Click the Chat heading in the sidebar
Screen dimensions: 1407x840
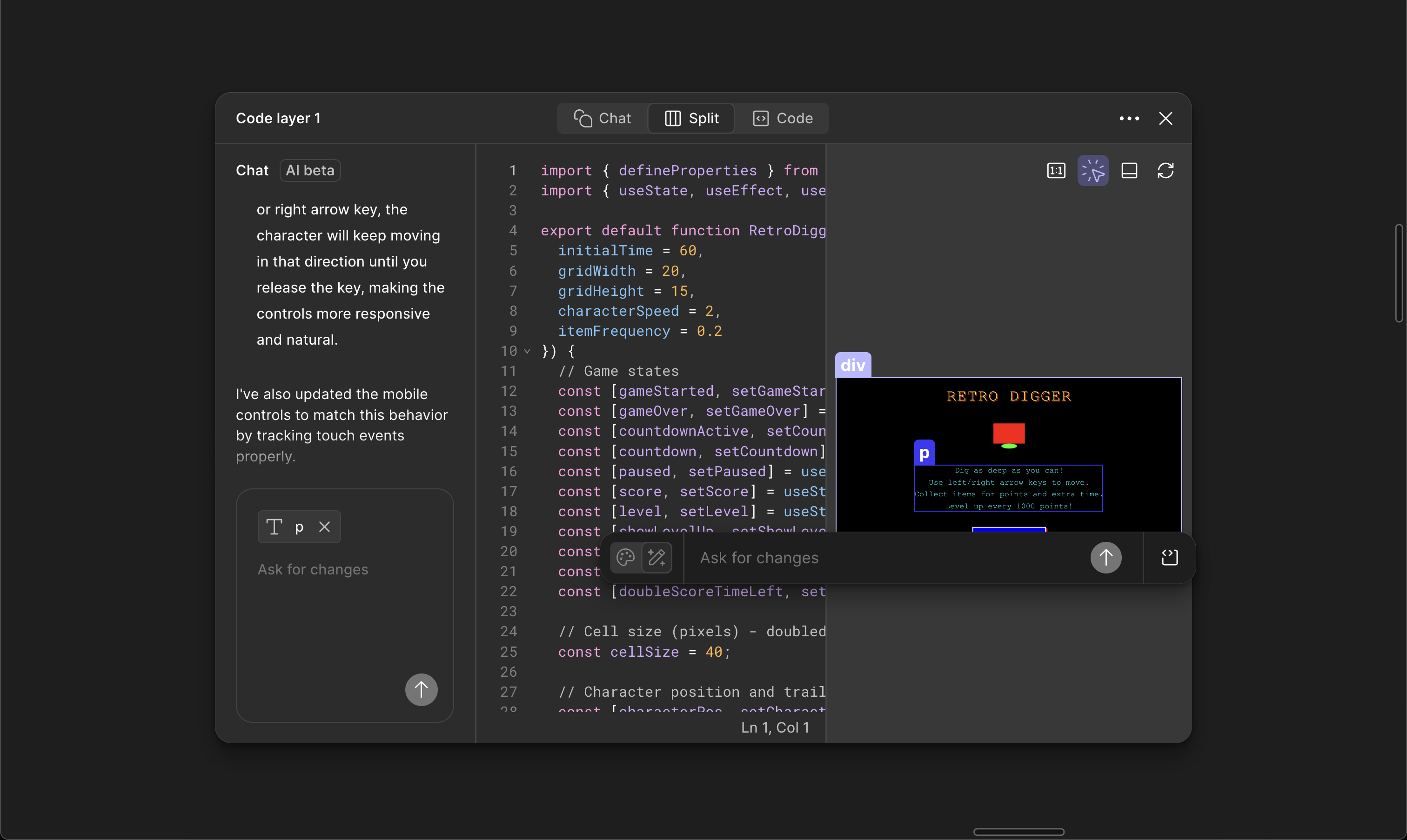(x=252, y=170)
